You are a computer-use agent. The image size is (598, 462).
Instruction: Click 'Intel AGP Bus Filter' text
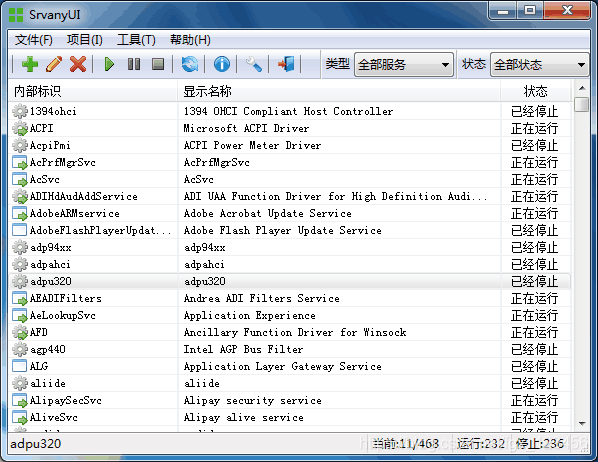243,349
